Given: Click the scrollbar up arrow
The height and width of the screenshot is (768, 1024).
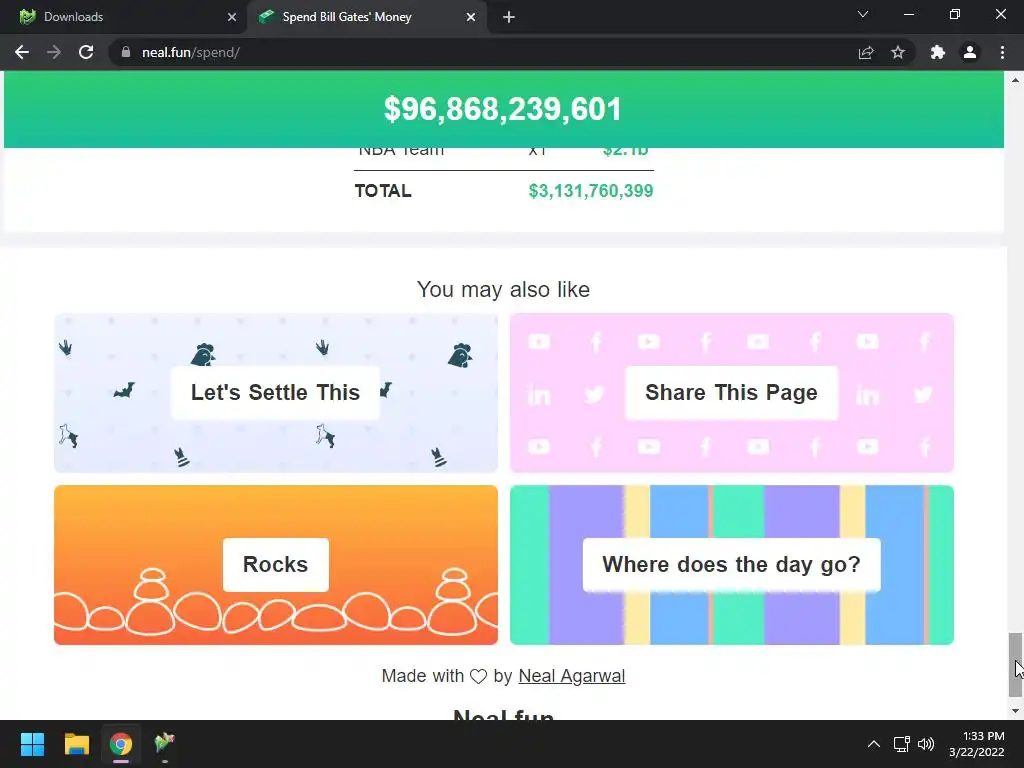Looking at the screenshot, I should tap(1015, 80).
